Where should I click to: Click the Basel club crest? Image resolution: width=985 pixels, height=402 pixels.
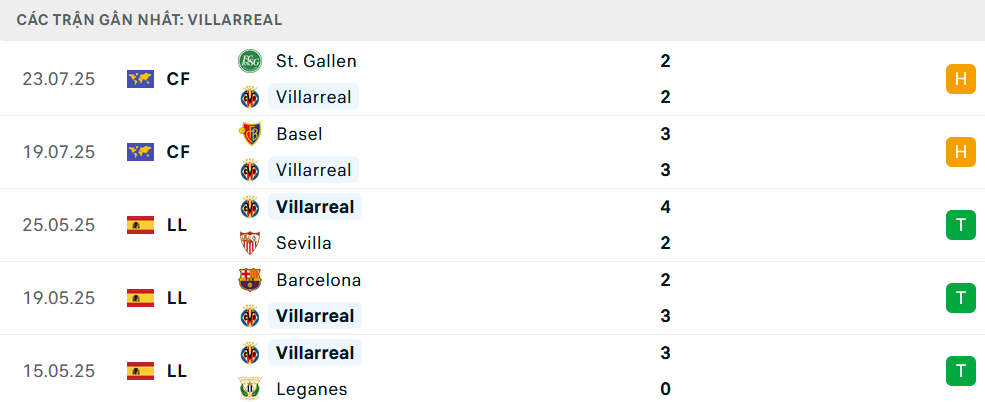[250, 134]
